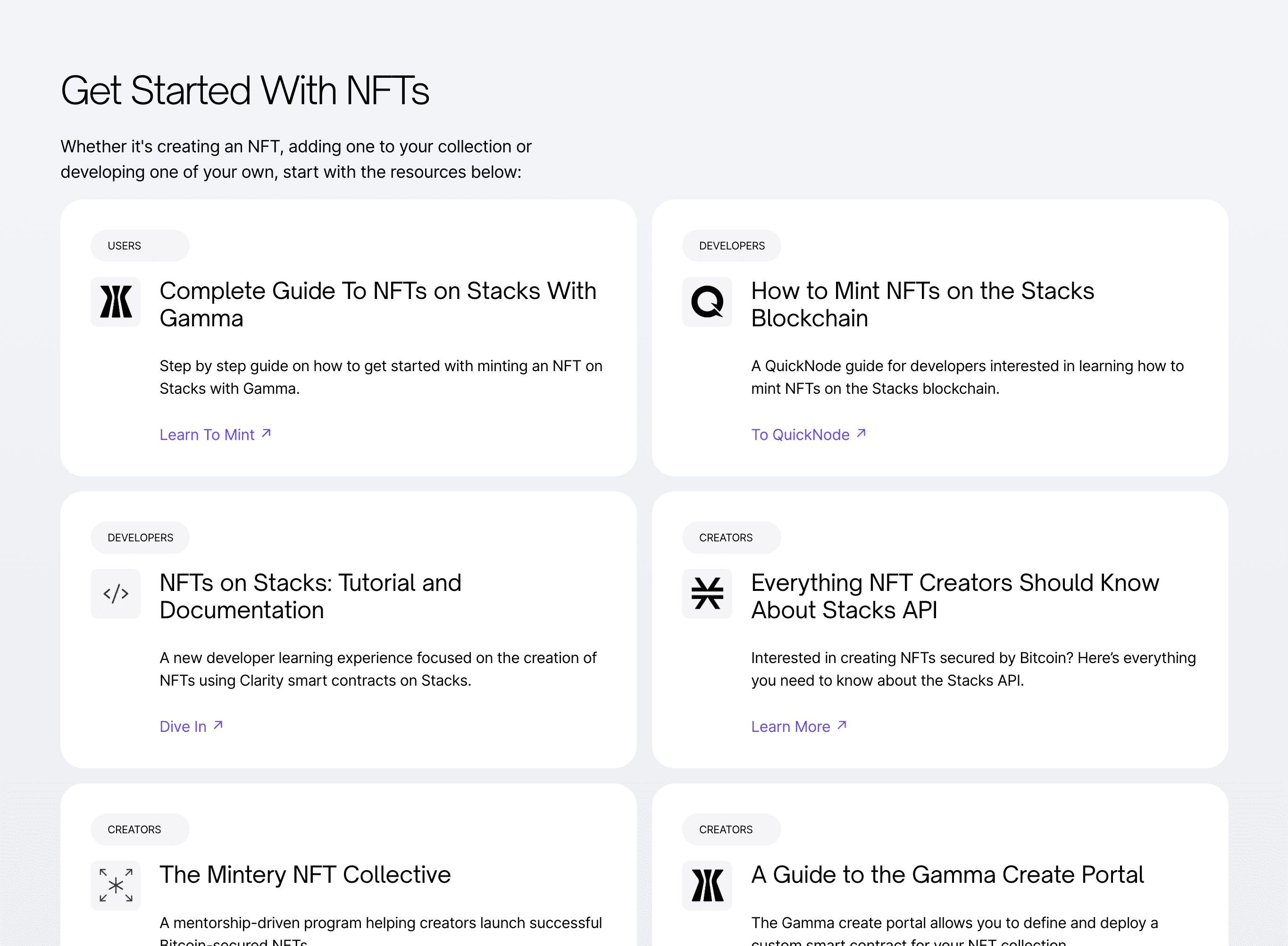This screenshot has width=1288, height=946.
Task: Open 'Everything NFT Creators Should Know About Stacks API' title
Action: (x=955, y=597)
